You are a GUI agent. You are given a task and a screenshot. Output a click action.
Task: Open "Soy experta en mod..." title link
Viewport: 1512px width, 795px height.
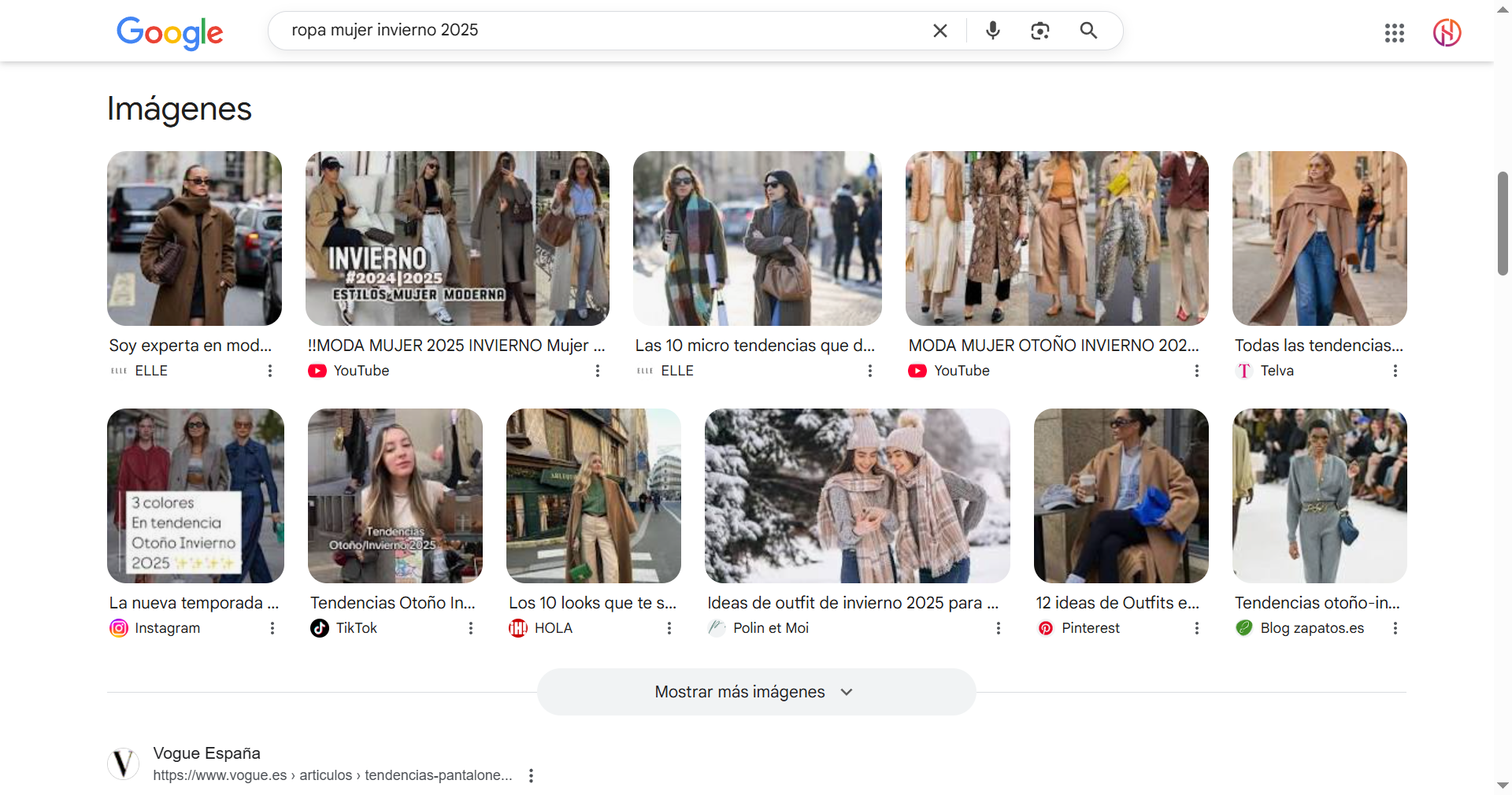[x=191, y=346]
